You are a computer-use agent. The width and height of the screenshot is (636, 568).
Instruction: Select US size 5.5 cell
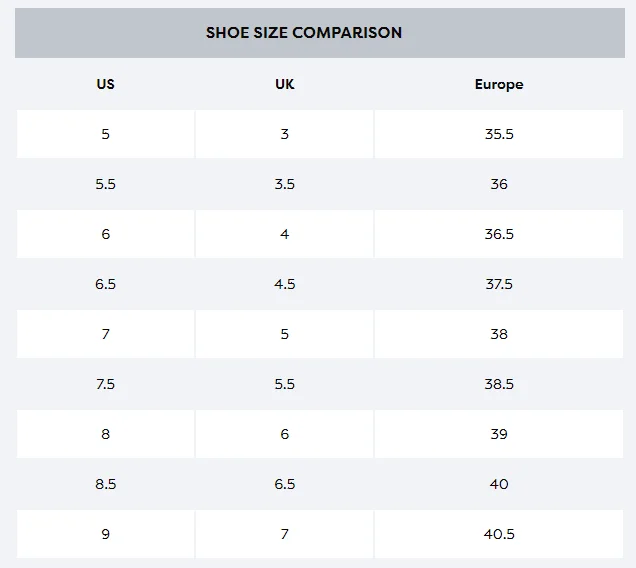coord(105,184)
